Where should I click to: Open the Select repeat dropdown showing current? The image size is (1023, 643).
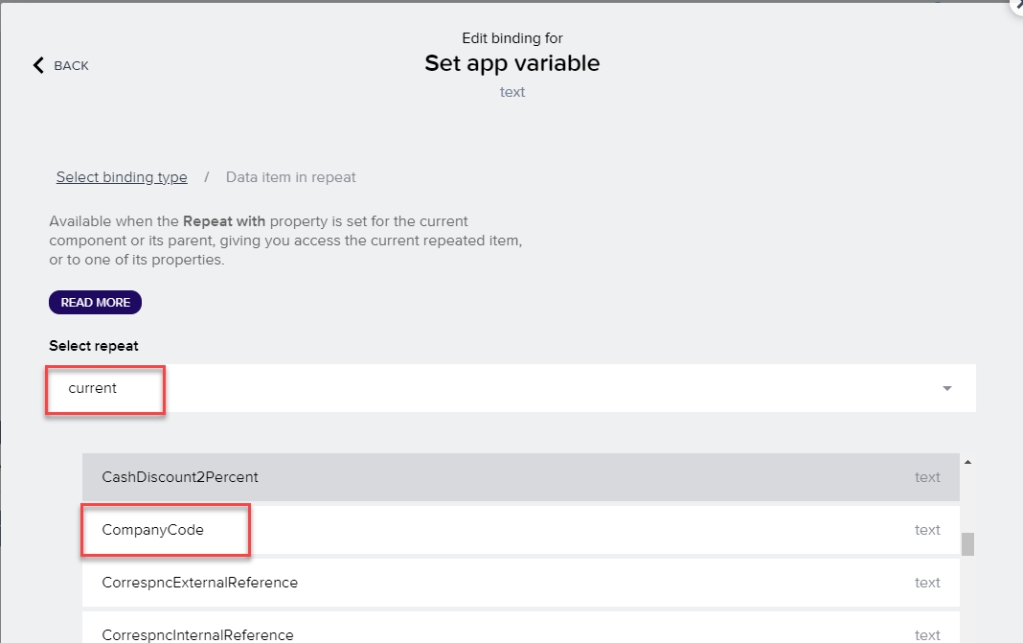click(x=500, y=388)
